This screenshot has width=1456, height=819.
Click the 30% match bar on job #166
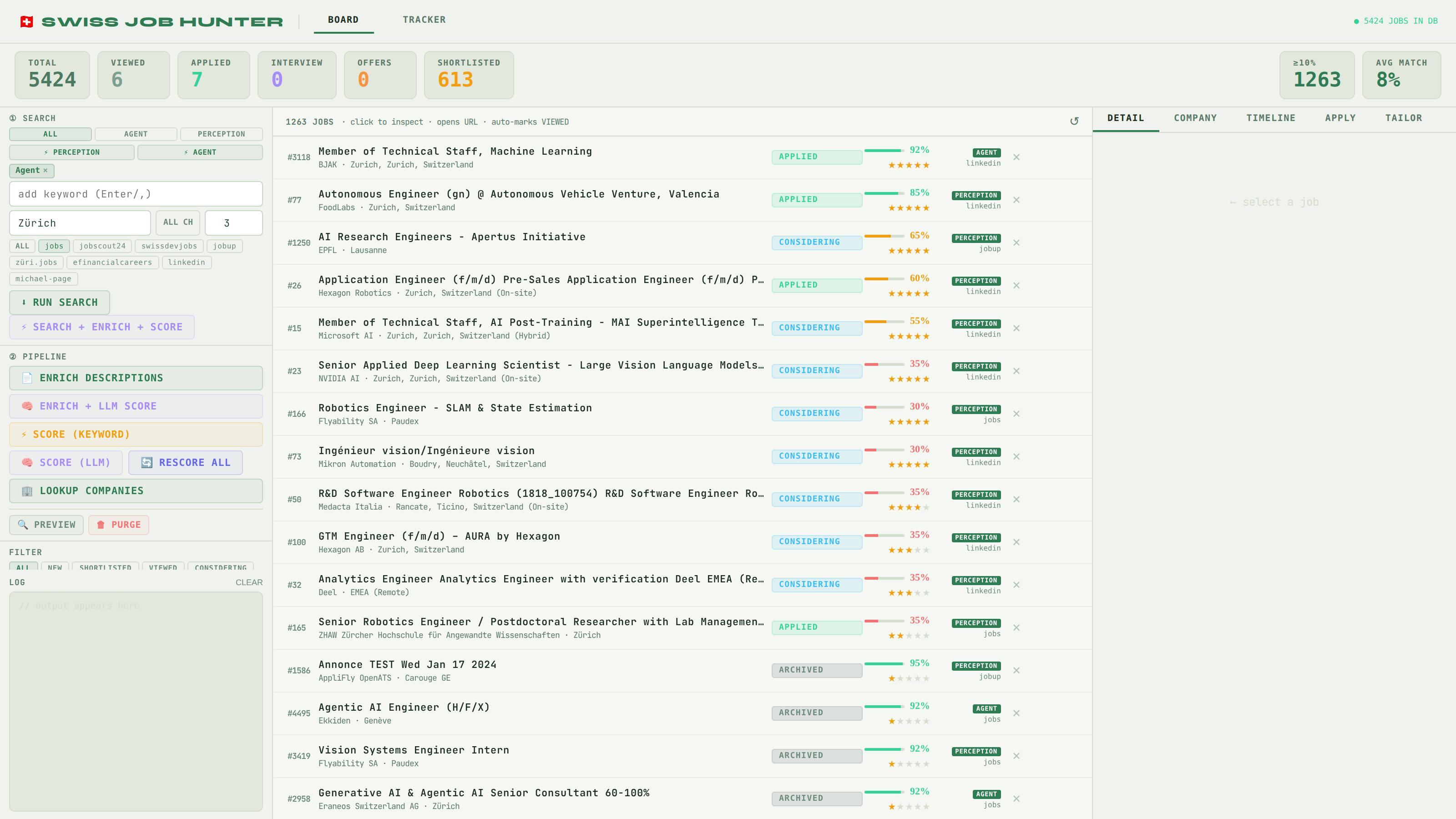[x=884, y=407]
